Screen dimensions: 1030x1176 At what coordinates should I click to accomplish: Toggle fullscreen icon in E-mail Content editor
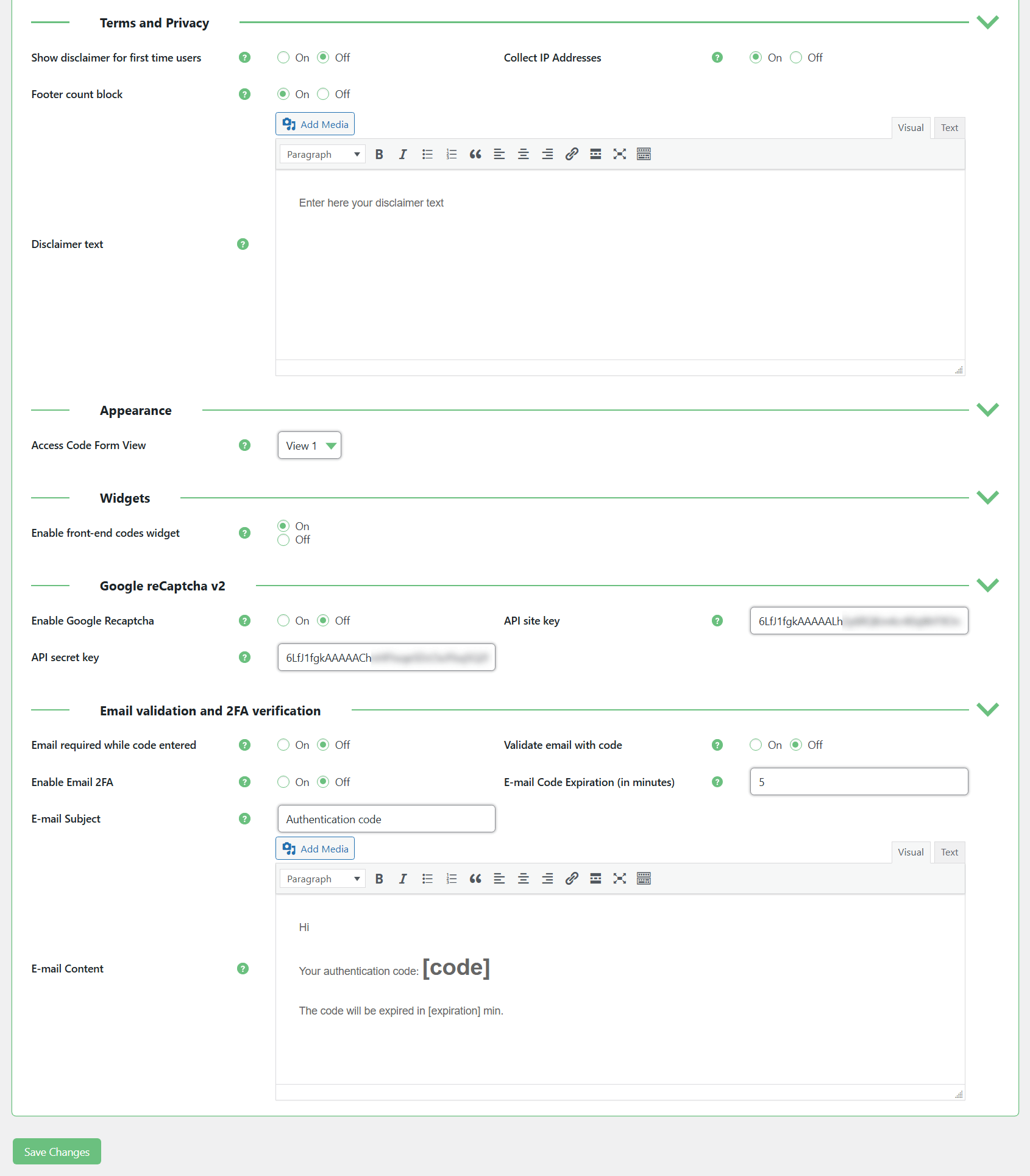(x=619, y=879)
